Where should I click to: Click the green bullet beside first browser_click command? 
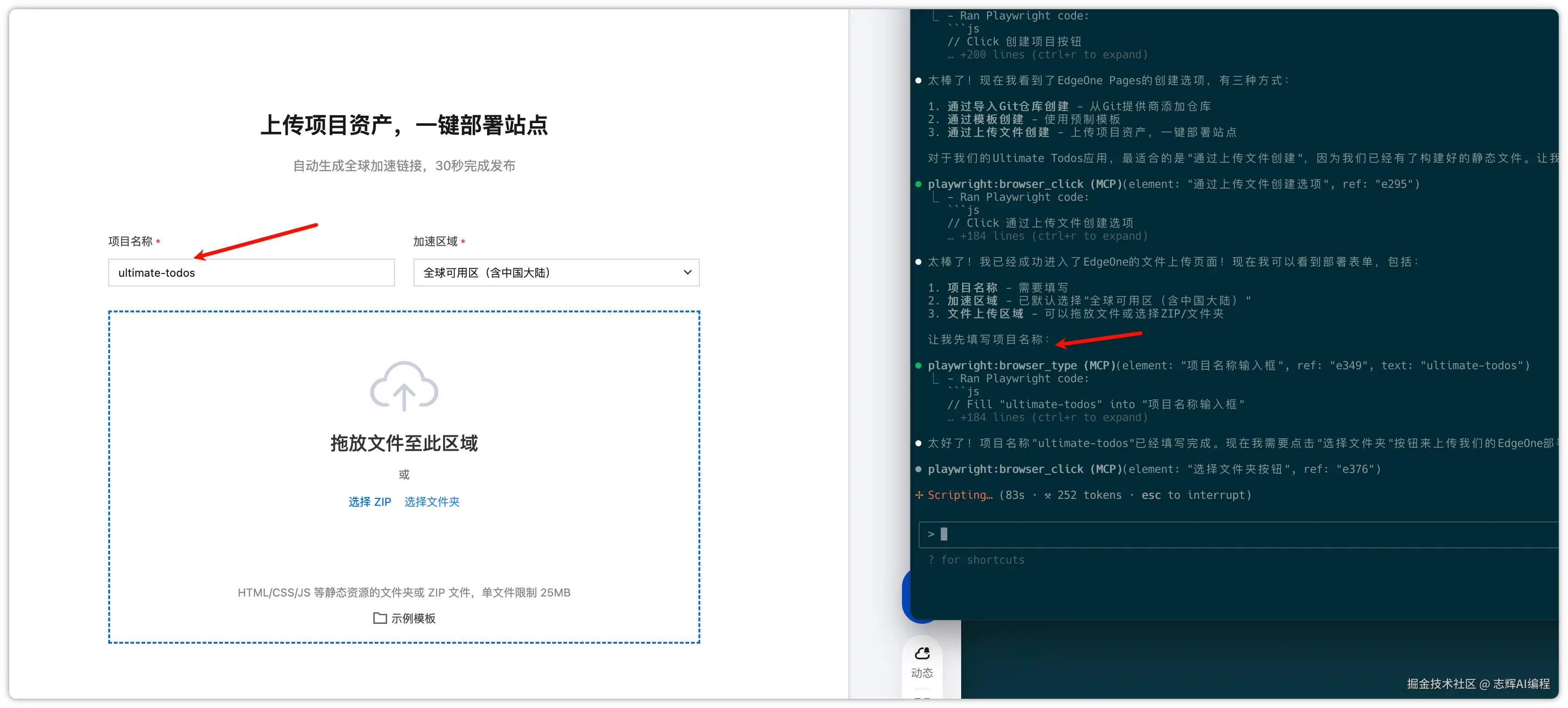pos(919,185)
